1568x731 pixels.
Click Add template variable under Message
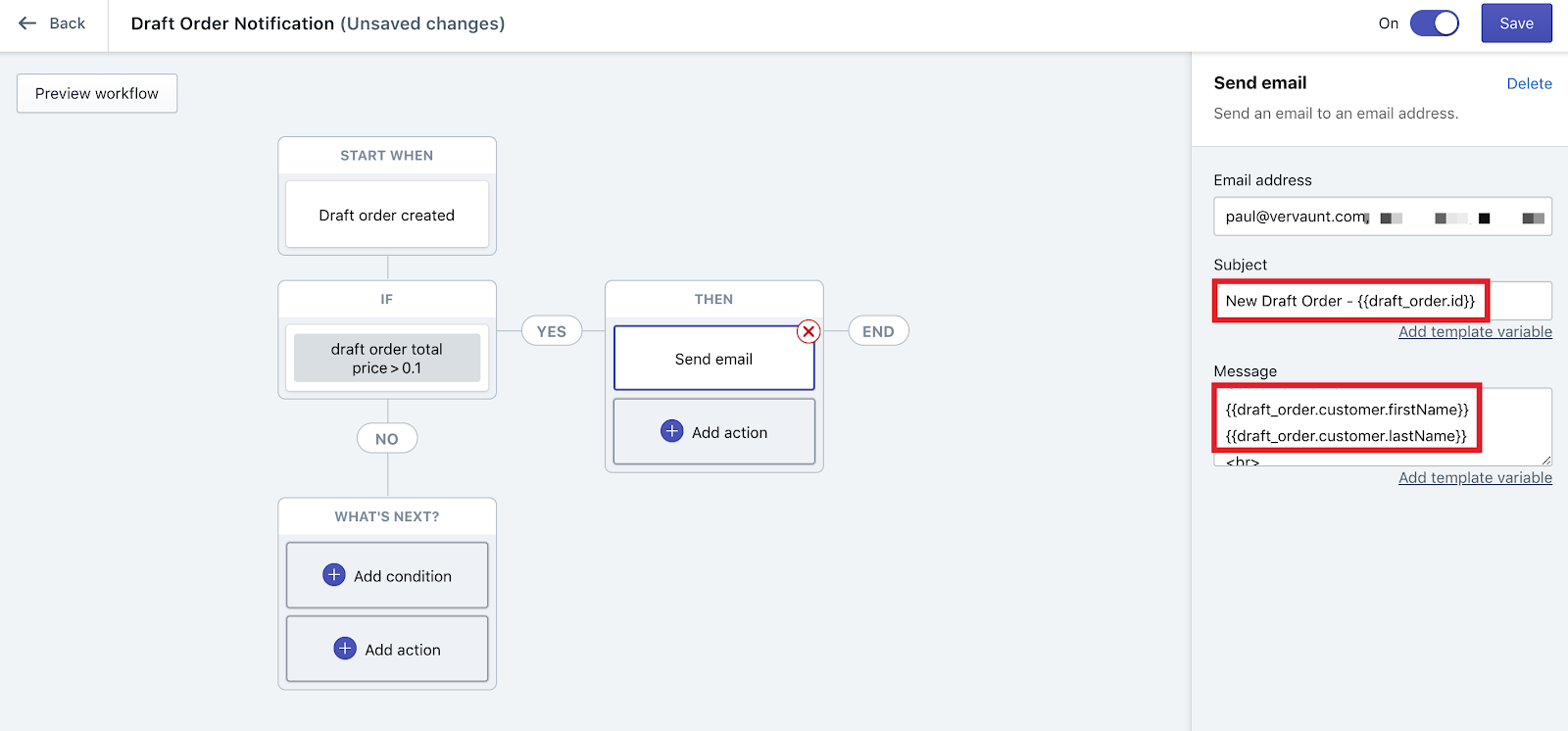coord(1475,478)
